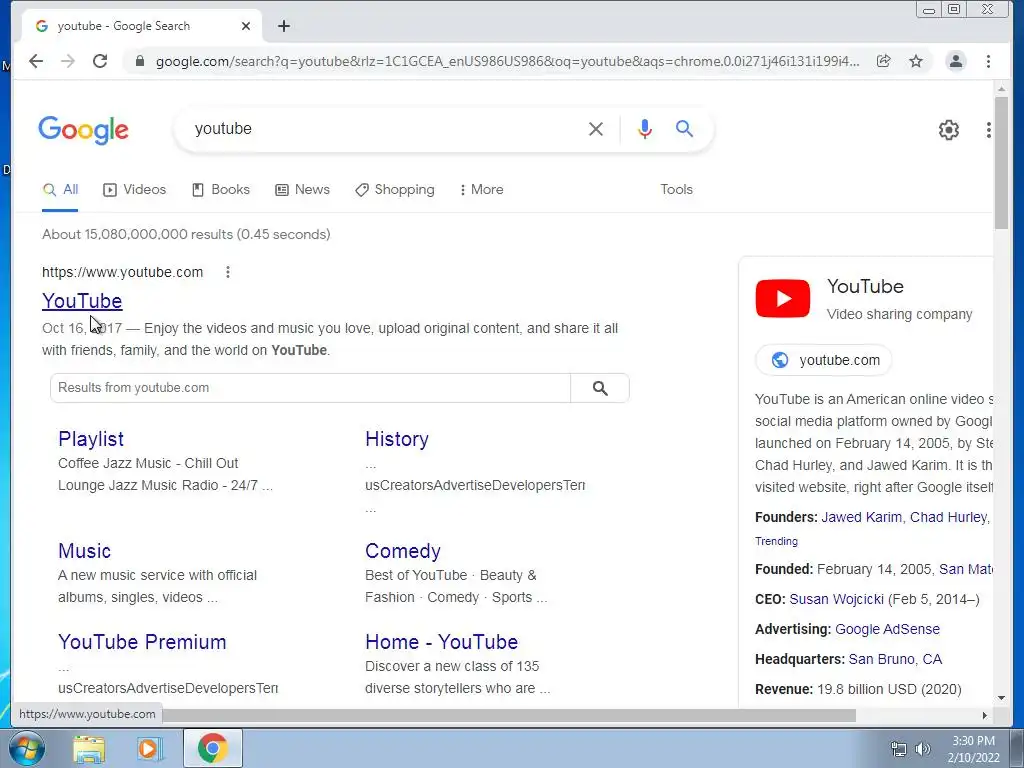Image resolution: width=1024 pixels, height=768 pixels.
Task: Open the 'Home - YouTube' sitelink
Action: coord(441,641)
